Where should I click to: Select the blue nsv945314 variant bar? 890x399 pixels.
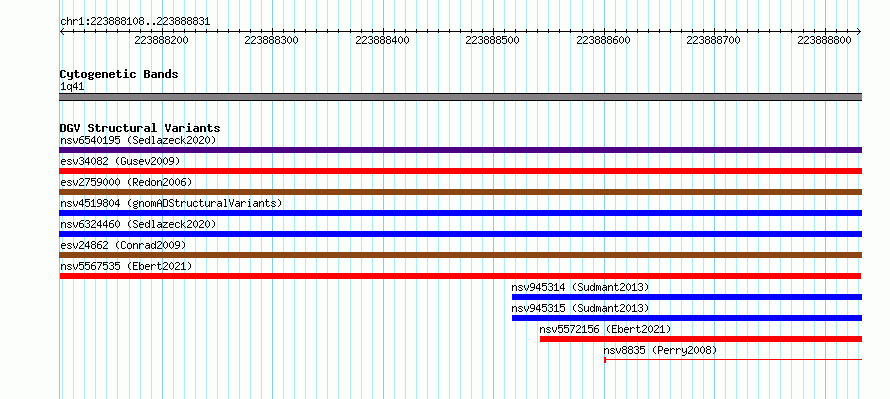pos(687,297)
